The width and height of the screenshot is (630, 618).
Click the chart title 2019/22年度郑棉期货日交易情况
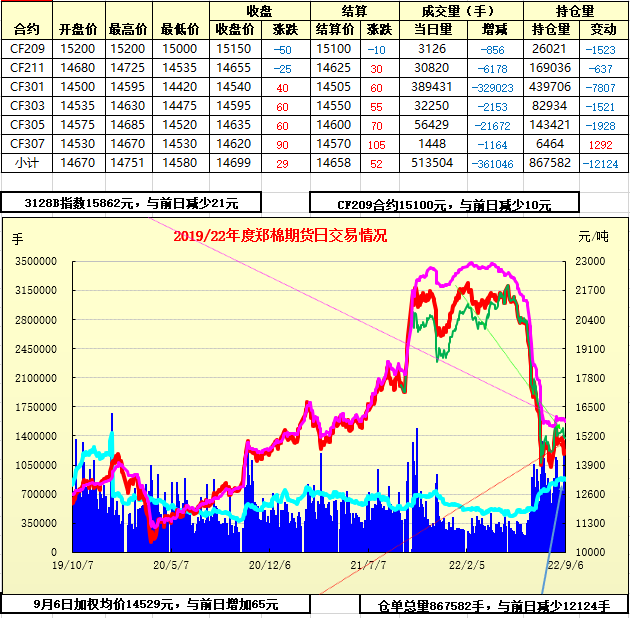(x=280, y=236)
